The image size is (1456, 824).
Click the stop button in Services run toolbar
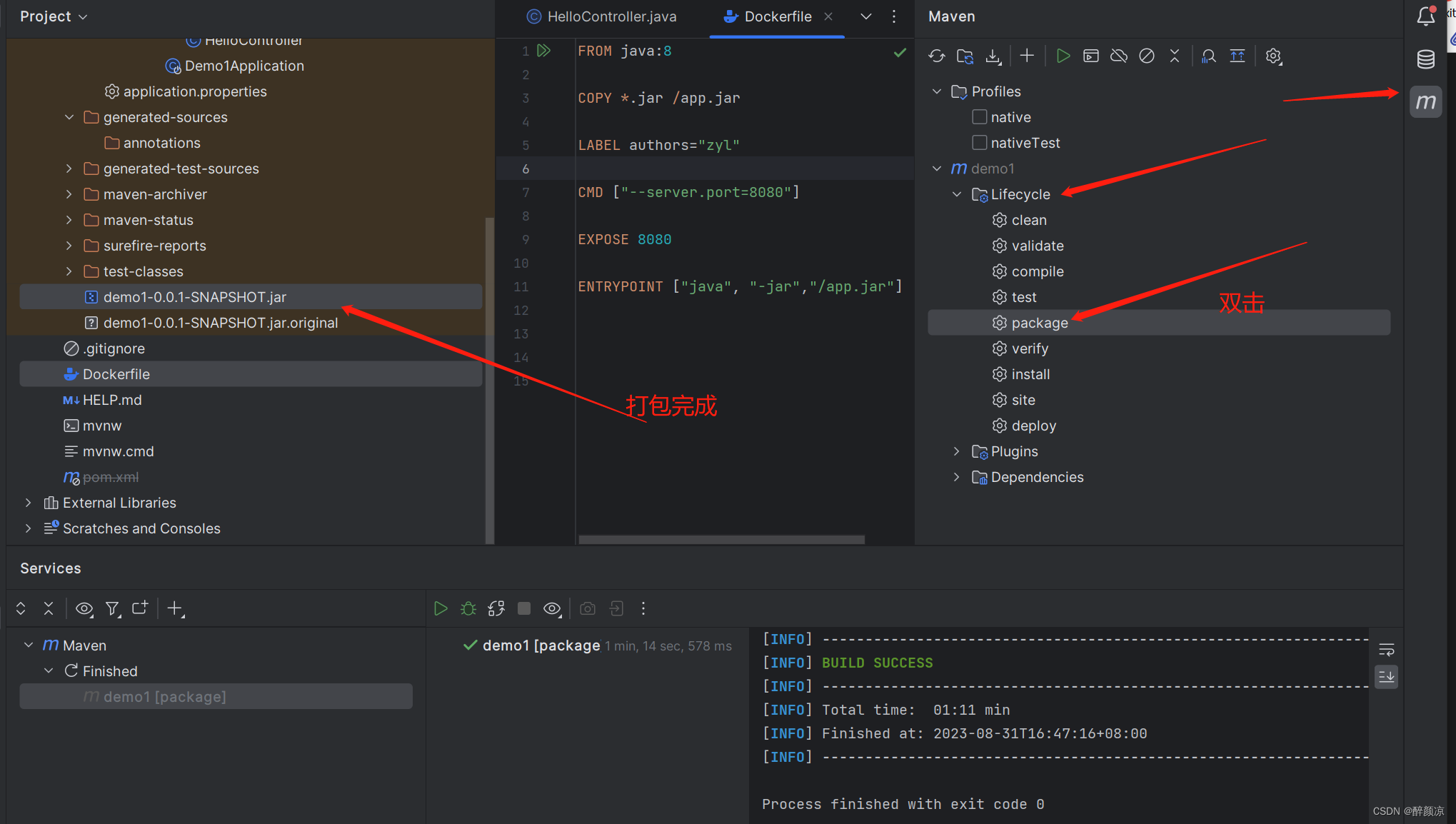524,608
